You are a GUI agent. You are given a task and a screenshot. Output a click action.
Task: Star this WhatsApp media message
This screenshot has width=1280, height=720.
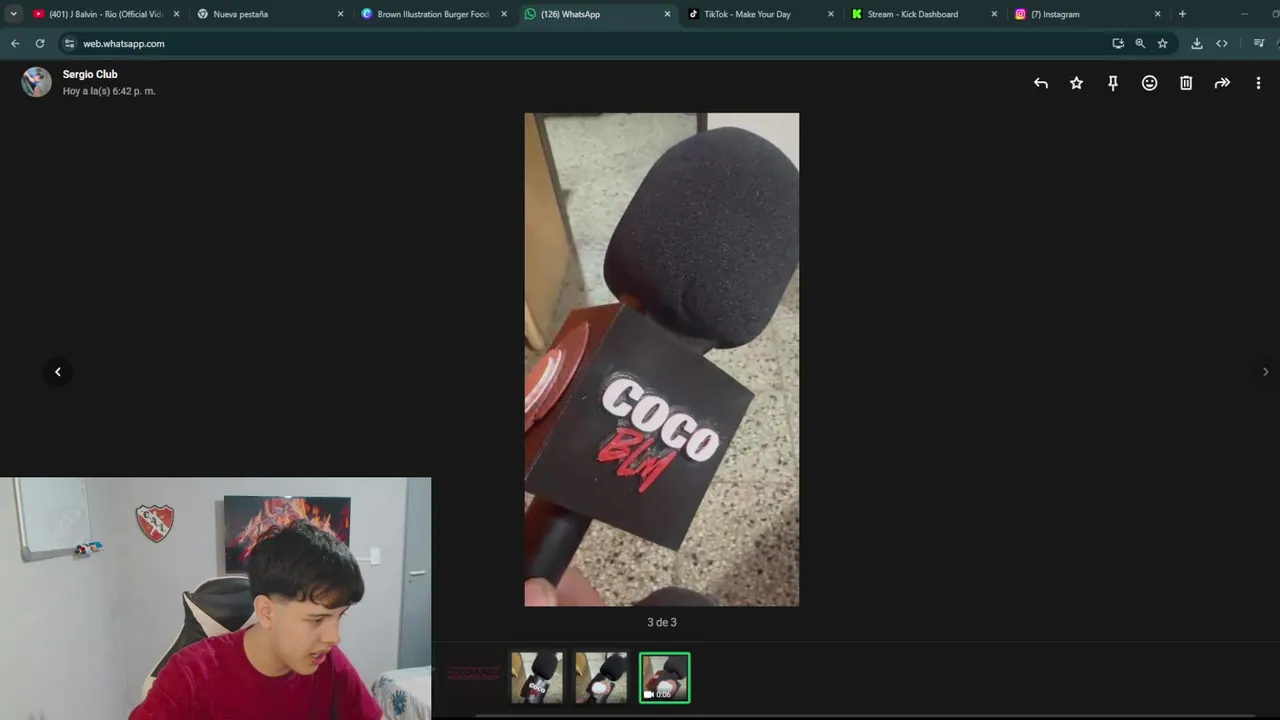1076,83
